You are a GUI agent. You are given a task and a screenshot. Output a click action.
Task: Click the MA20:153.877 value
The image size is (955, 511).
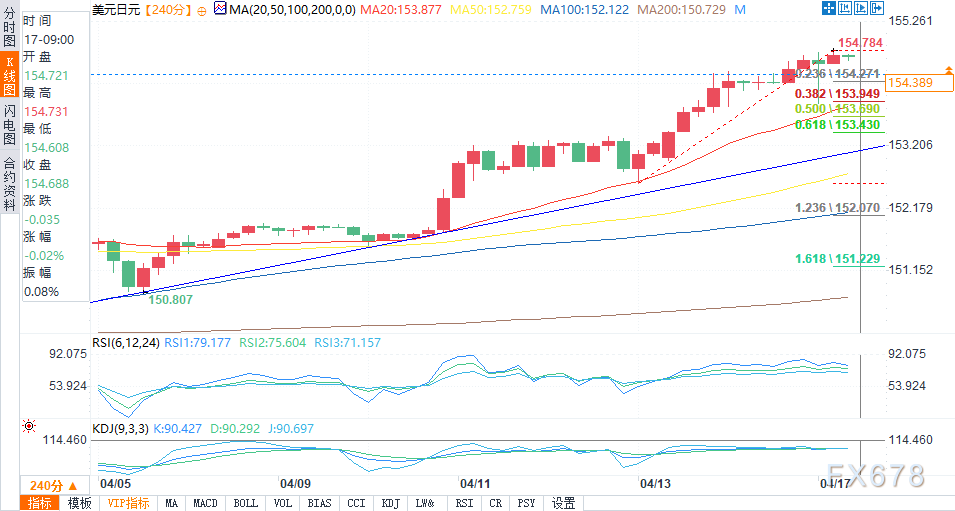tap(401, 10)
